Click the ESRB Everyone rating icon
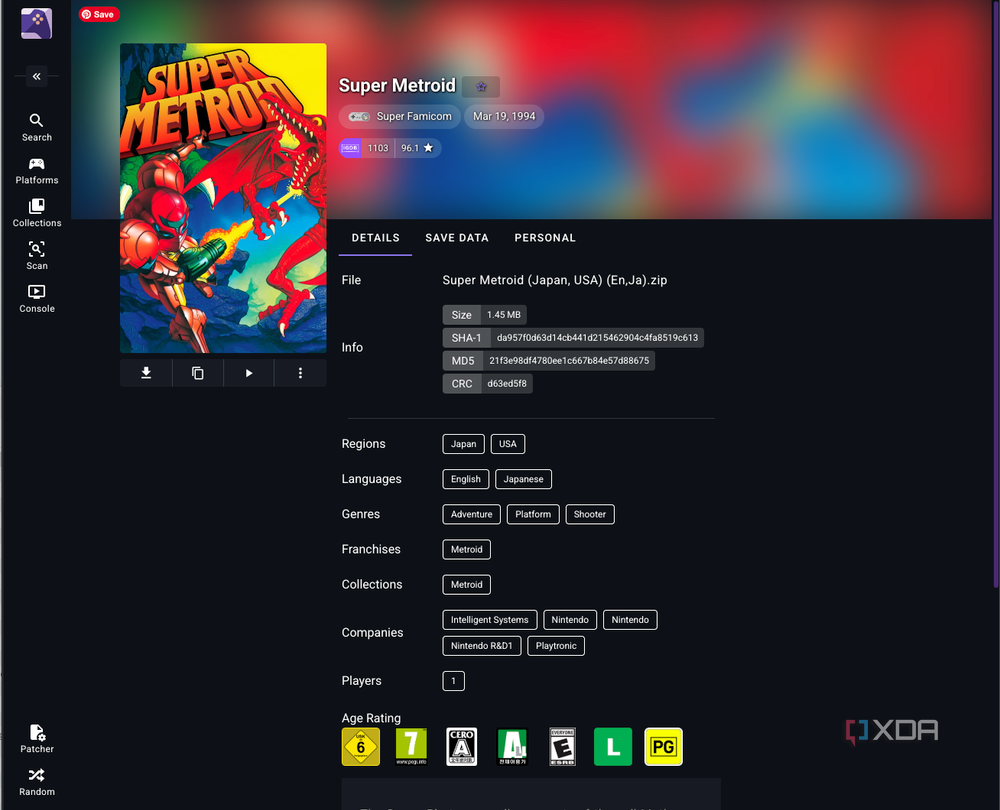The width and height of the screenshot is (1000, 810). (562, 746)
